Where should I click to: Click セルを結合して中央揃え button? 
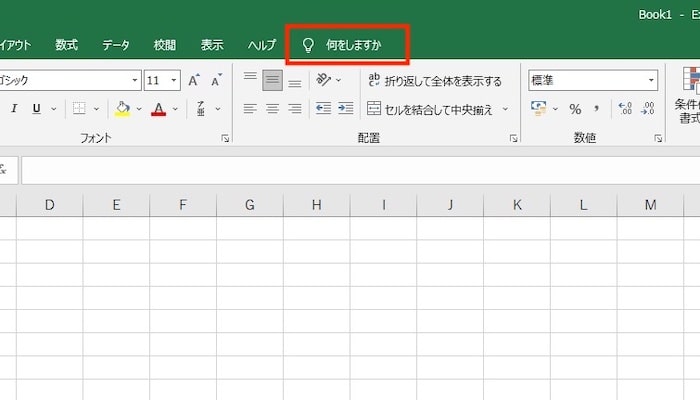(430, 109)
